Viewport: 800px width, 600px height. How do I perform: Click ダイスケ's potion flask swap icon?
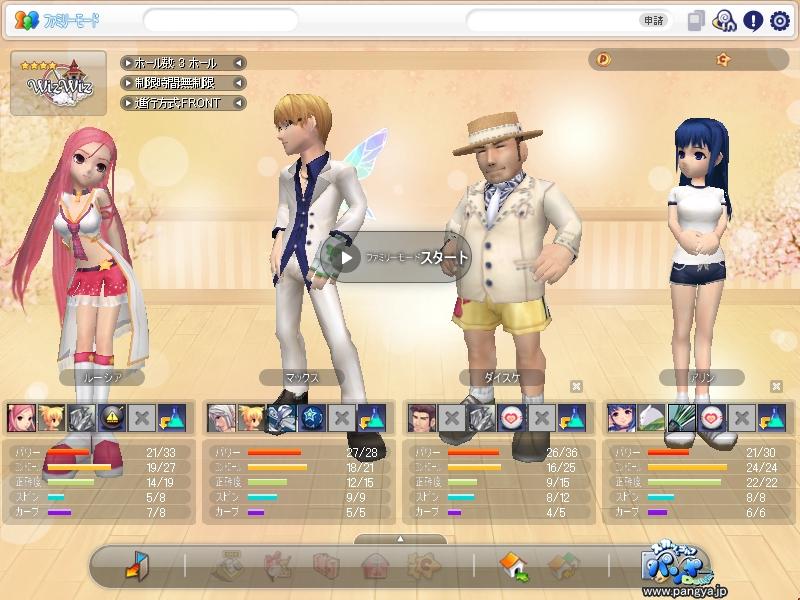572,418
